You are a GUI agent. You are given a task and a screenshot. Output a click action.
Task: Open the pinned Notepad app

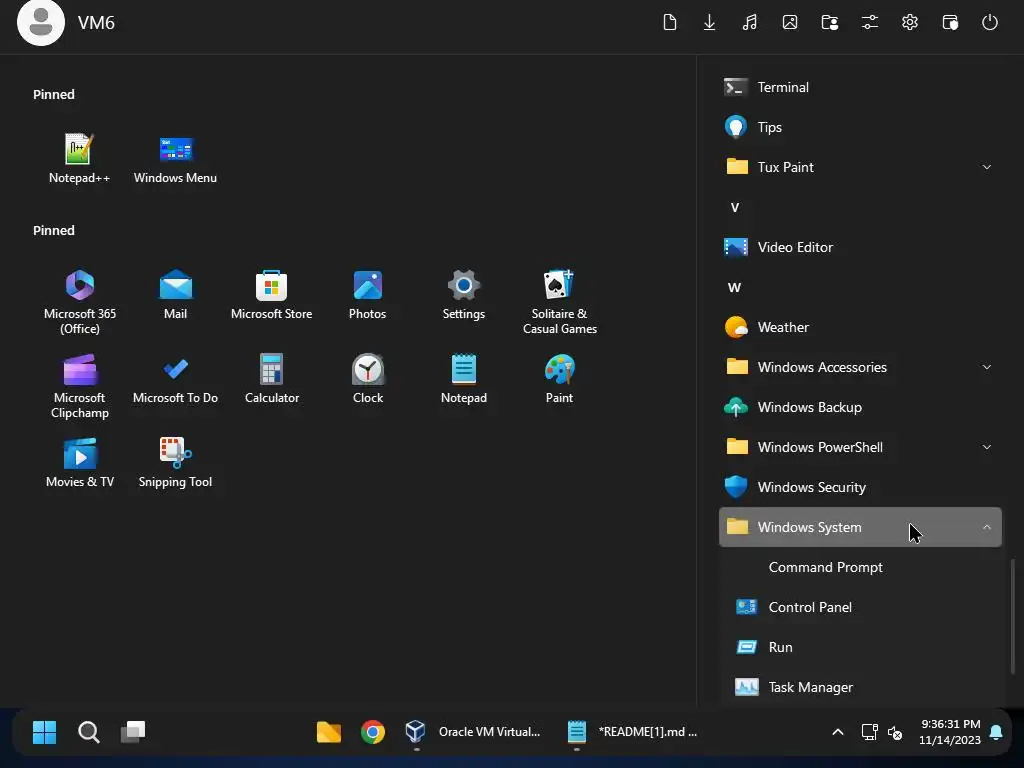coord(464,379)
